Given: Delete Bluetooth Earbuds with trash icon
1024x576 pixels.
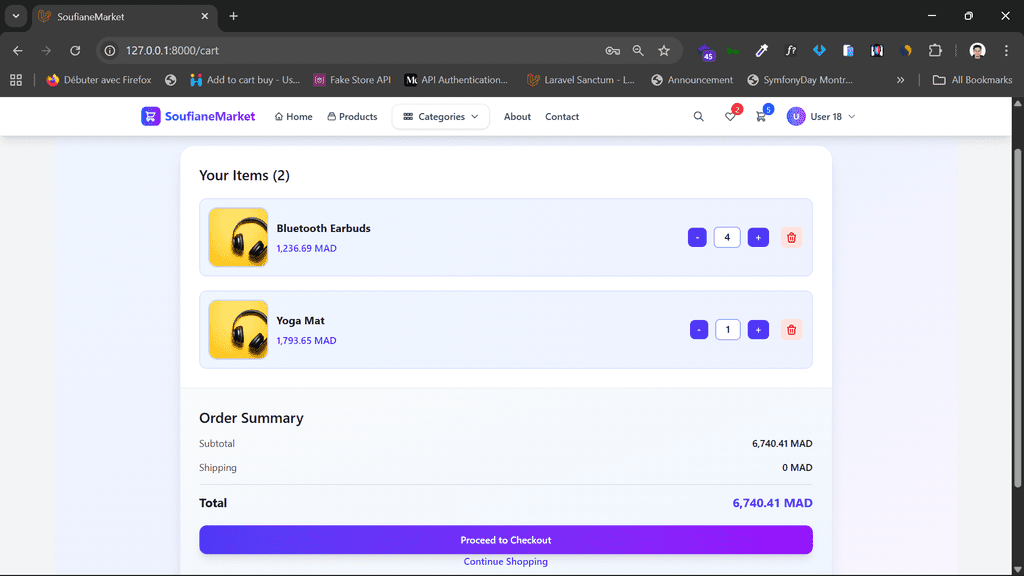Looking at the screenshot, I should tap(791, 238).
